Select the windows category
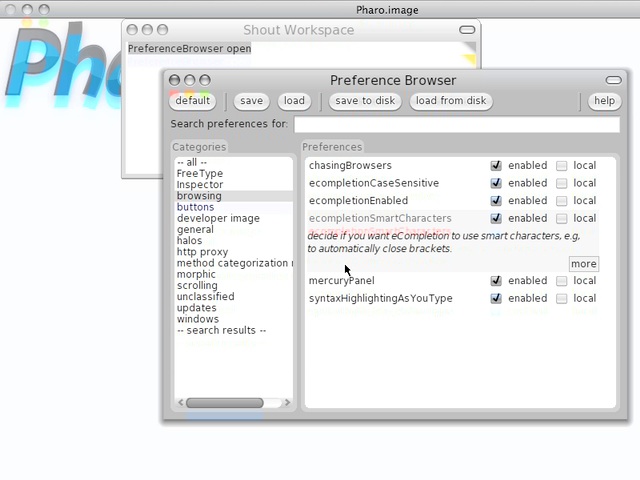 click(233, 319)
